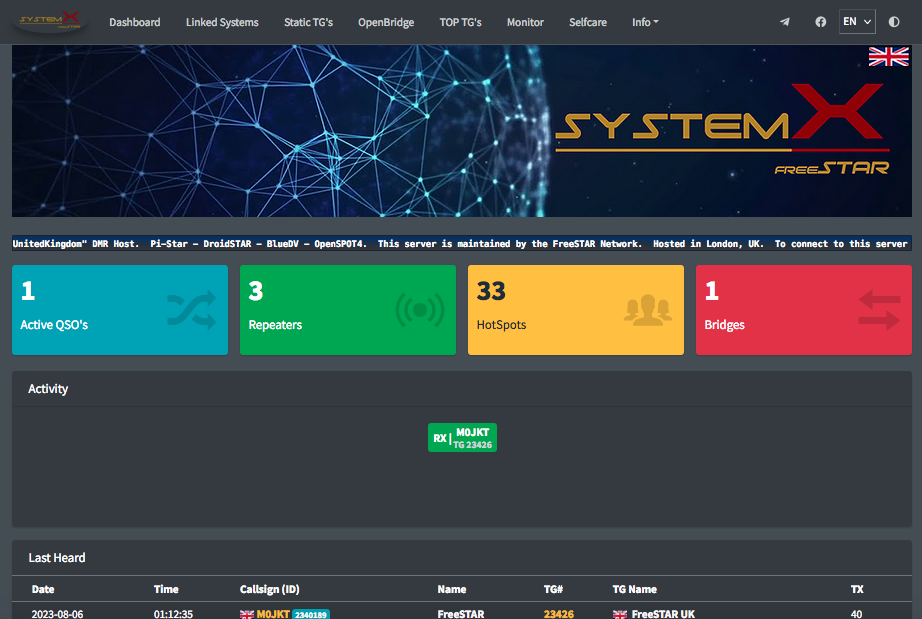Viewport: 922px width, 619px height.
Task: View the TOP TG's page
Action: [x=460, y=22]
